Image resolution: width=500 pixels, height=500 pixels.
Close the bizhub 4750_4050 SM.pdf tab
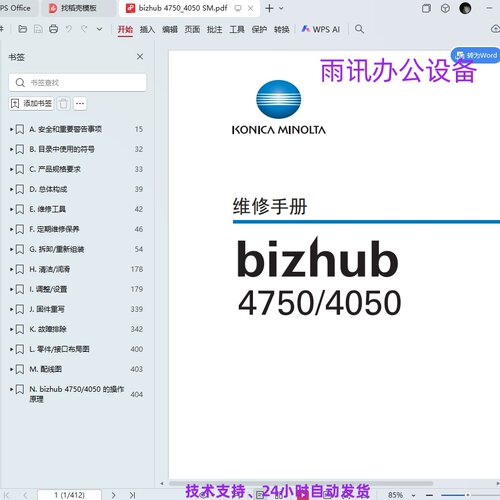(x=251, y=8)
